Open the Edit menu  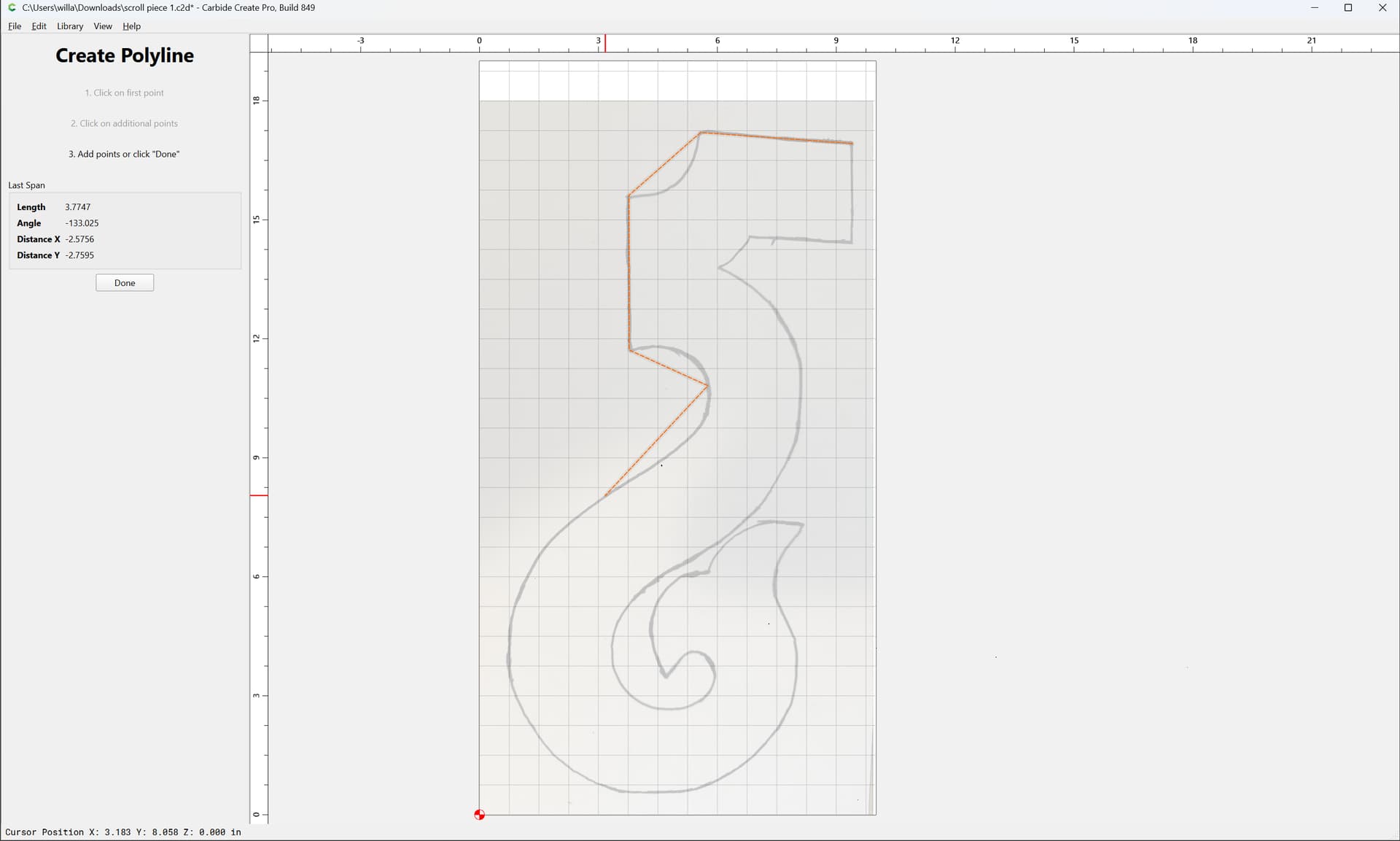coord(39,26)
